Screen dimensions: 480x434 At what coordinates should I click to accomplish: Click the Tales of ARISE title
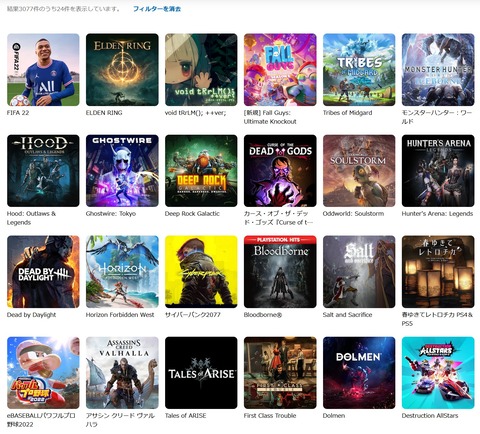186,416
